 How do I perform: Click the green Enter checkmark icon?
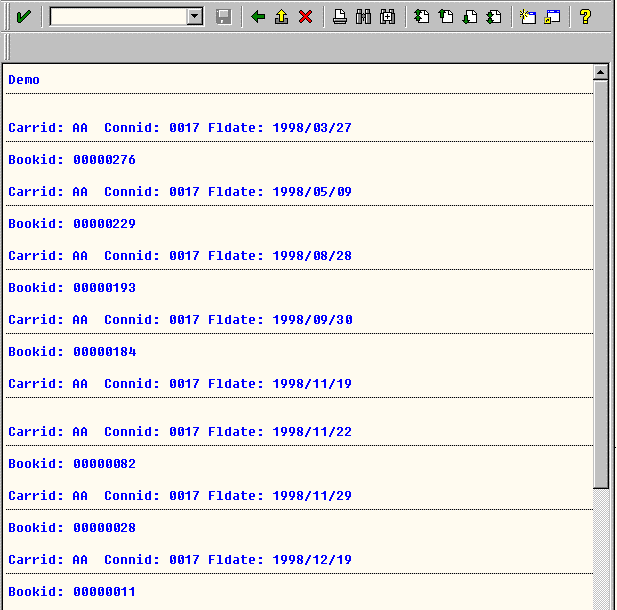[23, 17]
